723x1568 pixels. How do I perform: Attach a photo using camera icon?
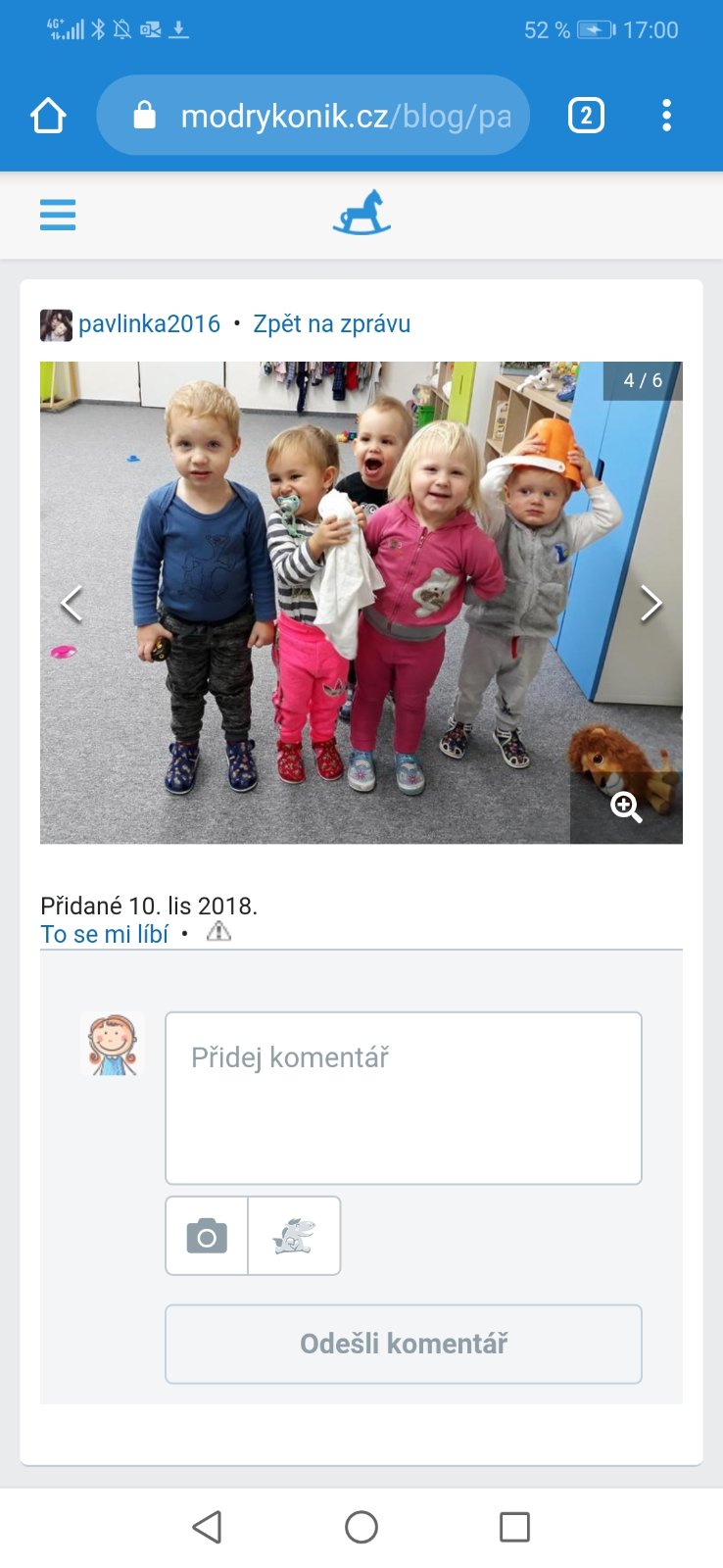point(207,1236)
